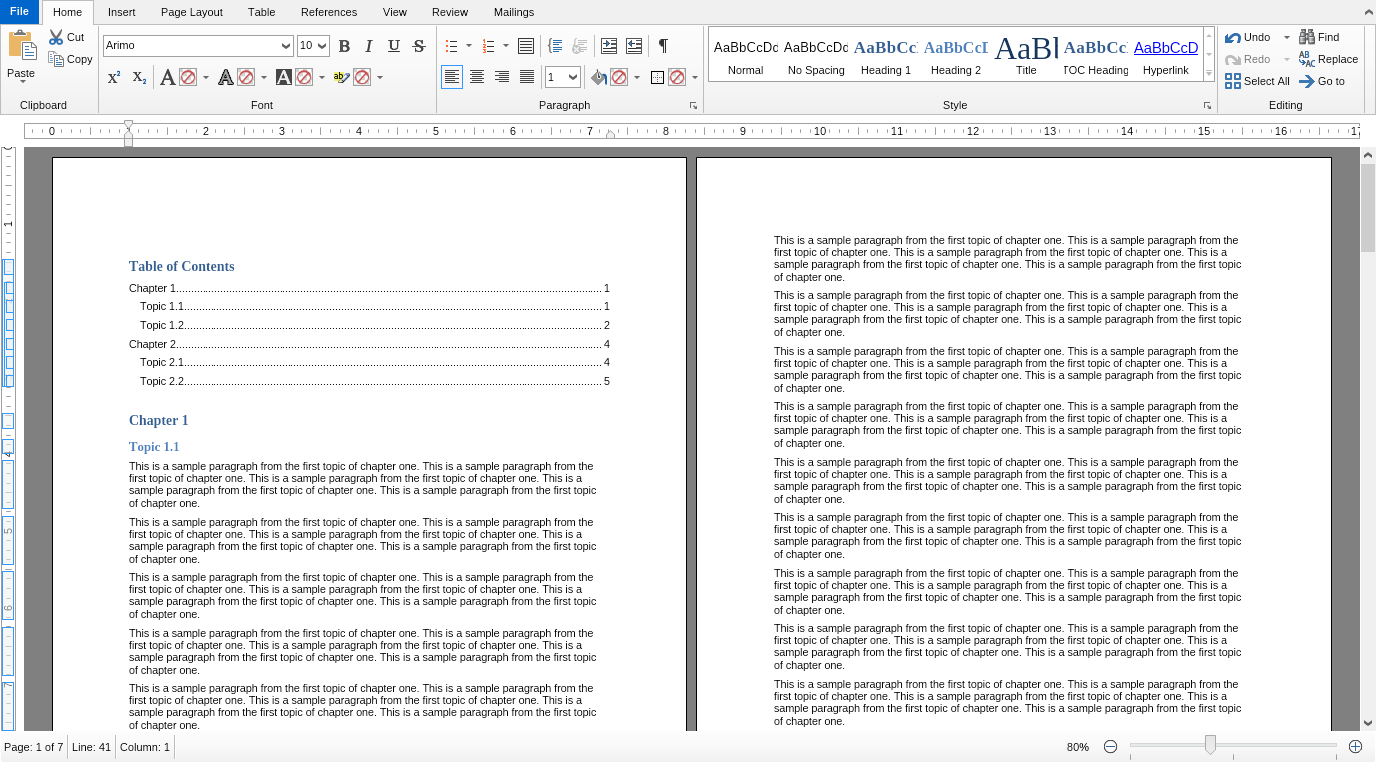1378x765 pixels.
Task: Toggle italic formatting
Action: (369, 46)
